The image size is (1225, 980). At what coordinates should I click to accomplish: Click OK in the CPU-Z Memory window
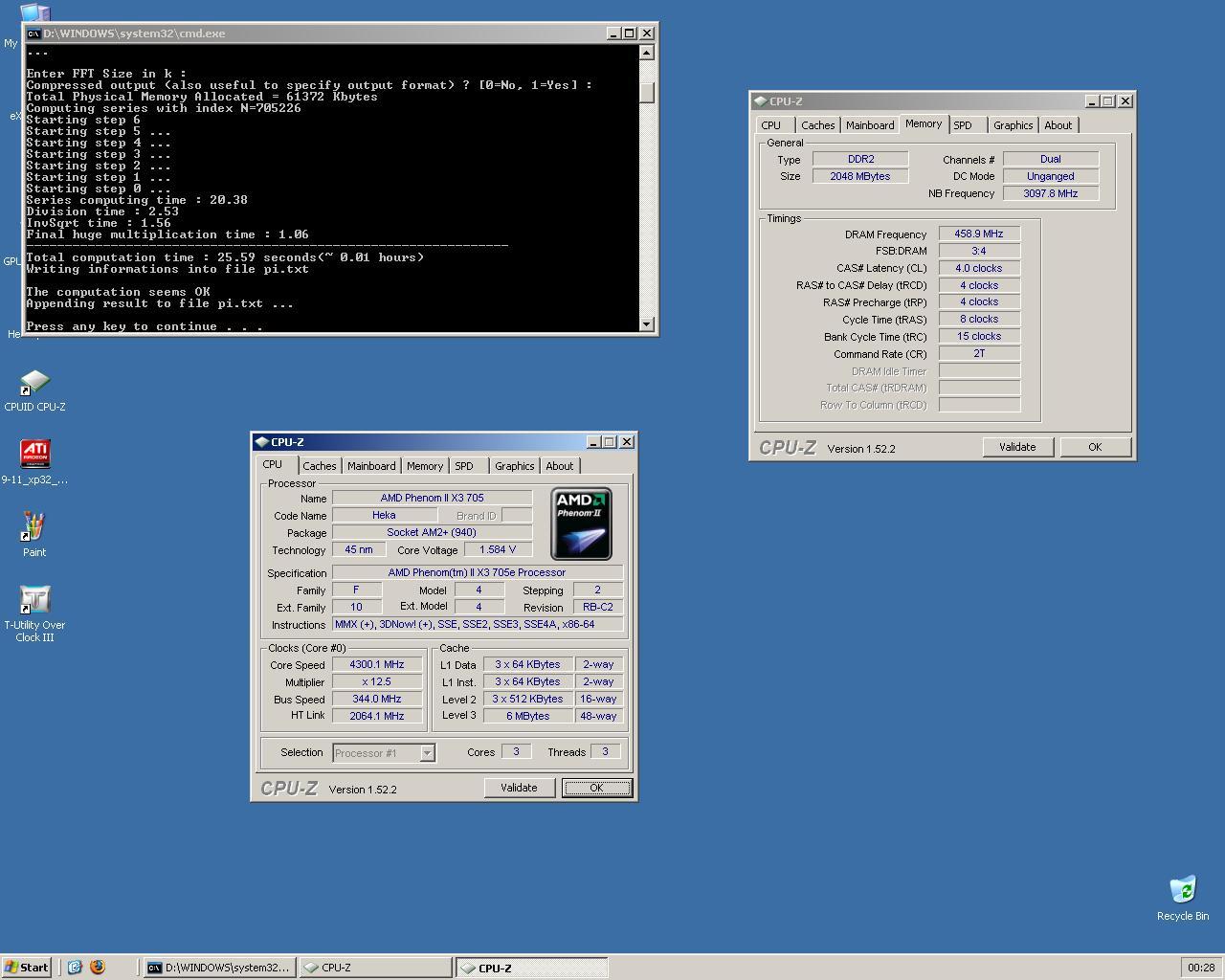point(1095,447)
